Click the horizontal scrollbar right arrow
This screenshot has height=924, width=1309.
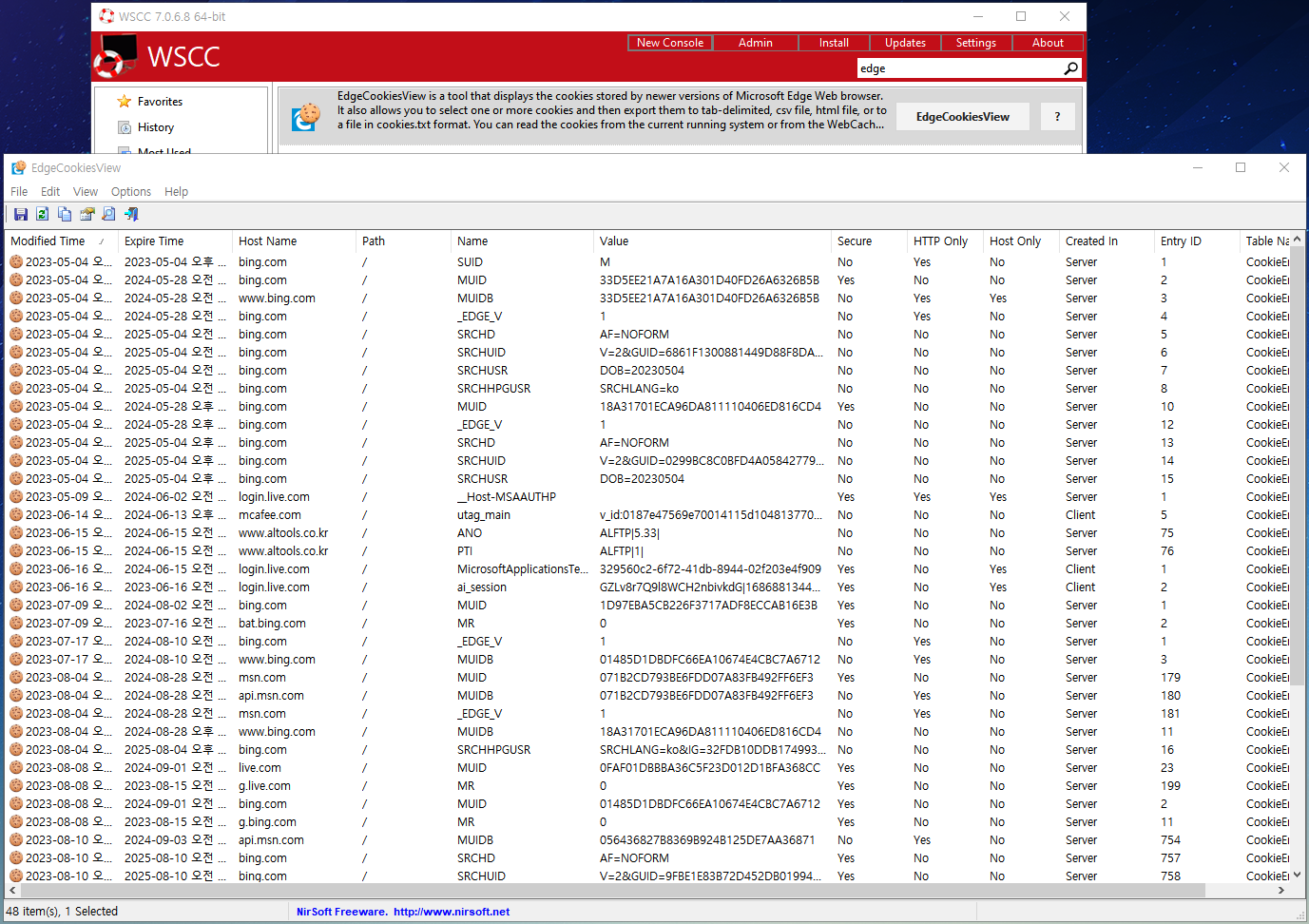[1281, 891]
